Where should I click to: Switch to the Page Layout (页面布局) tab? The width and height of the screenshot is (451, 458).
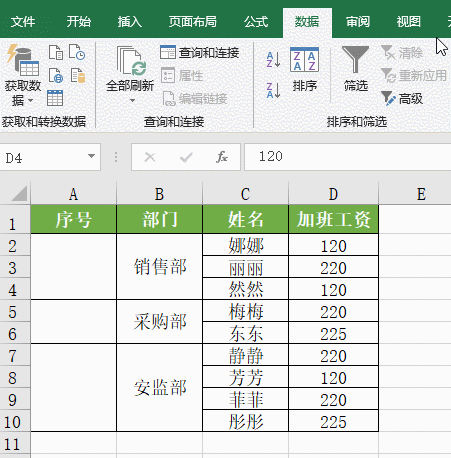pos(193,22)
